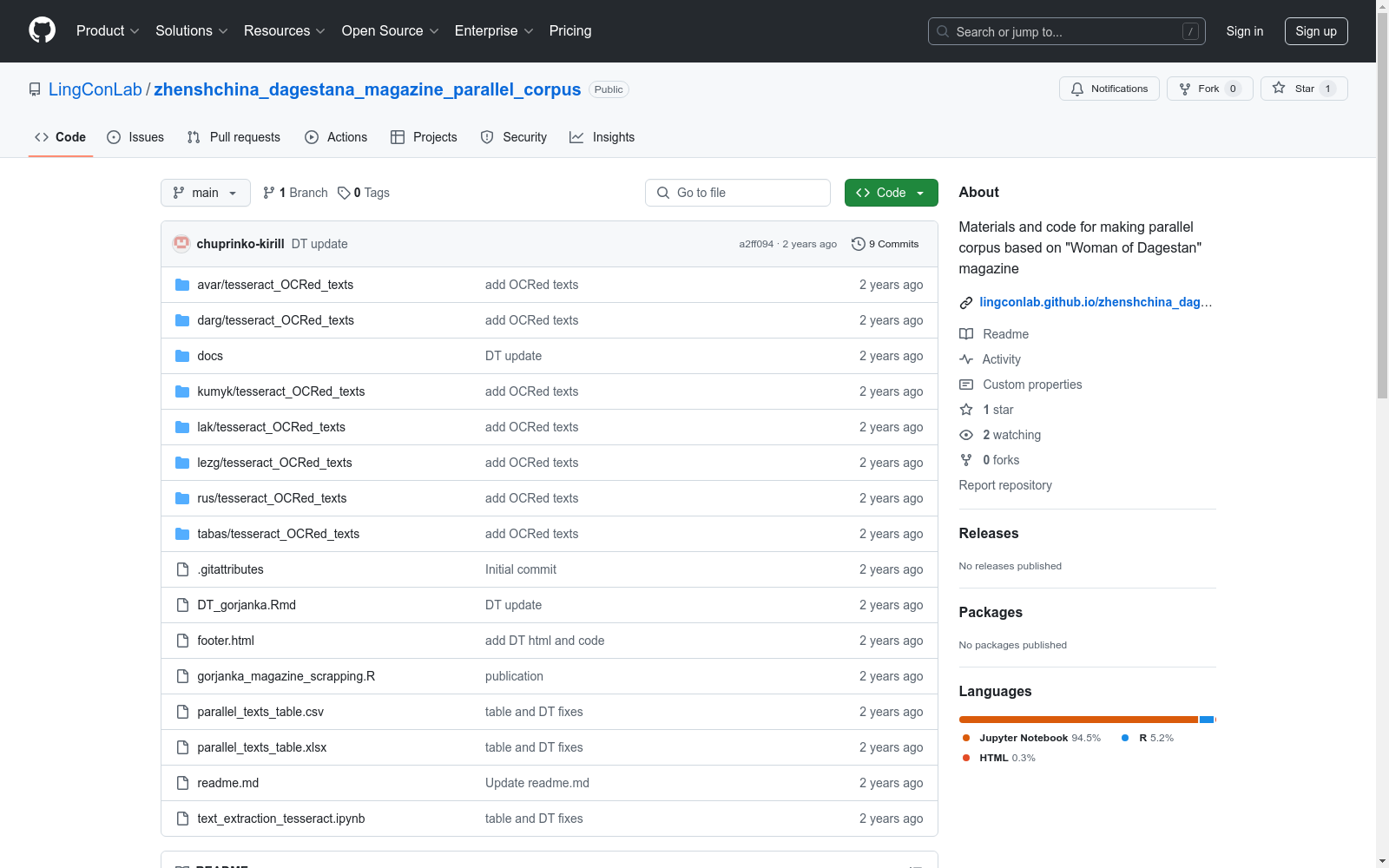Open commit hash a2ff094
Viewport: 1389px width, 868px height.
(756, 244)
